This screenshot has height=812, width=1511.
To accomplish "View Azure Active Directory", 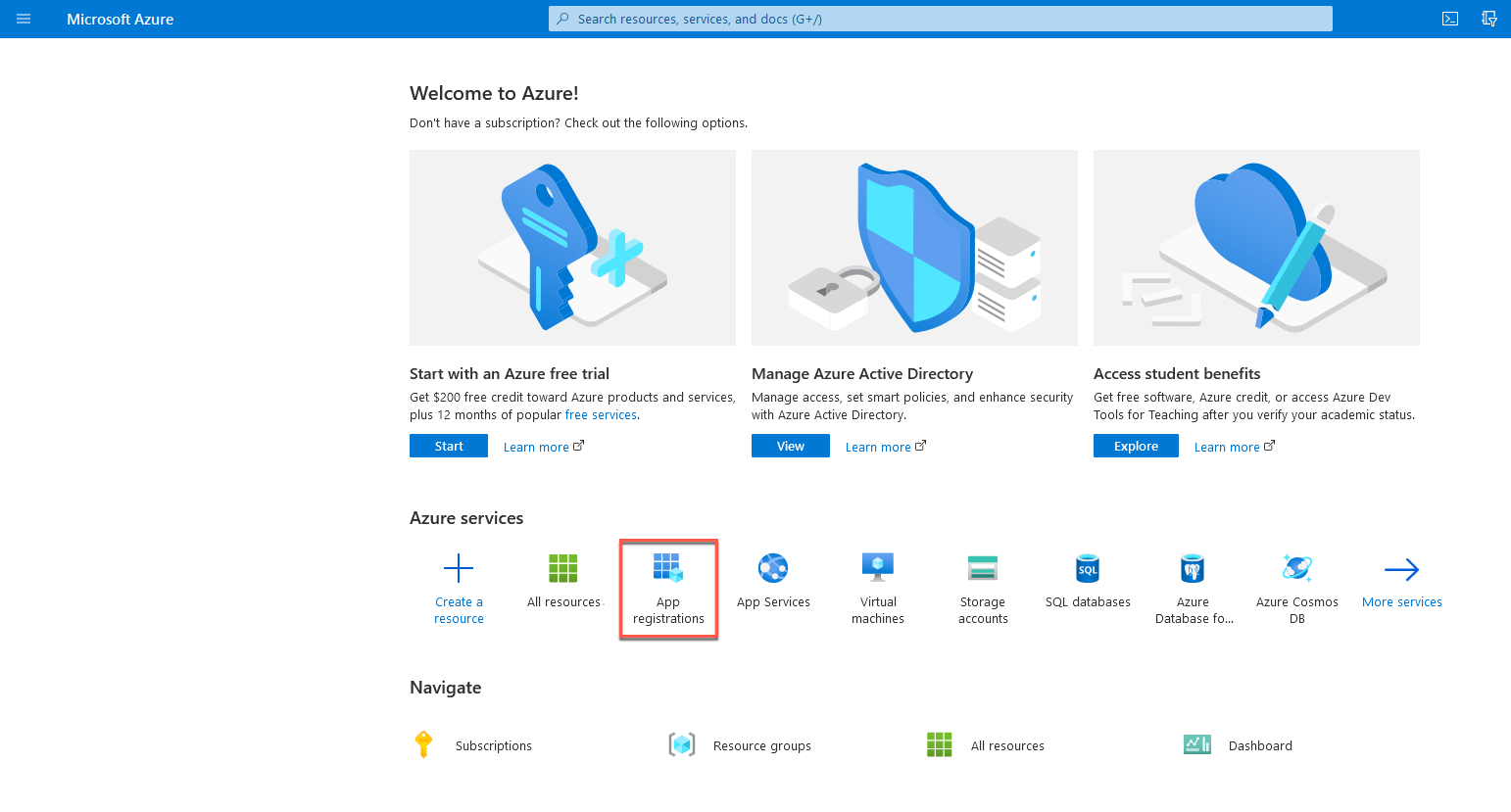I will (790, 446).
